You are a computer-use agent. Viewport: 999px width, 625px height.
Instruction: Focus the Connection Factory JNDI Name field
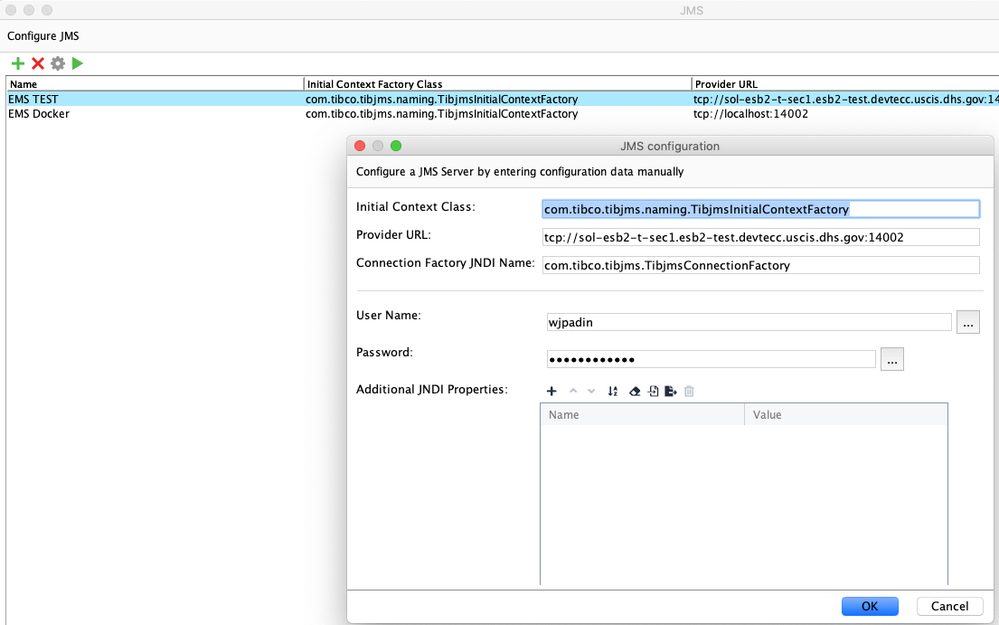760,266
